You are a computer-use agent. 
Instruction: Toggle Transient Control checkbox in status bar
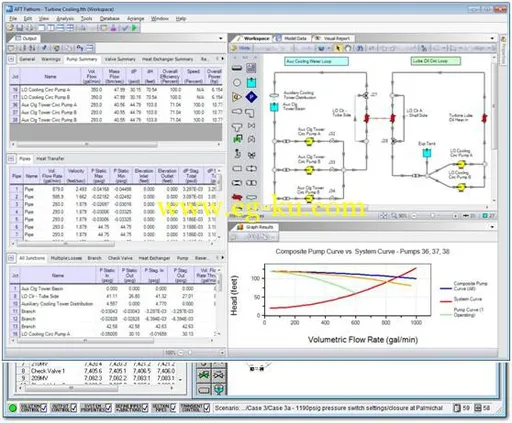click(207, 408)
